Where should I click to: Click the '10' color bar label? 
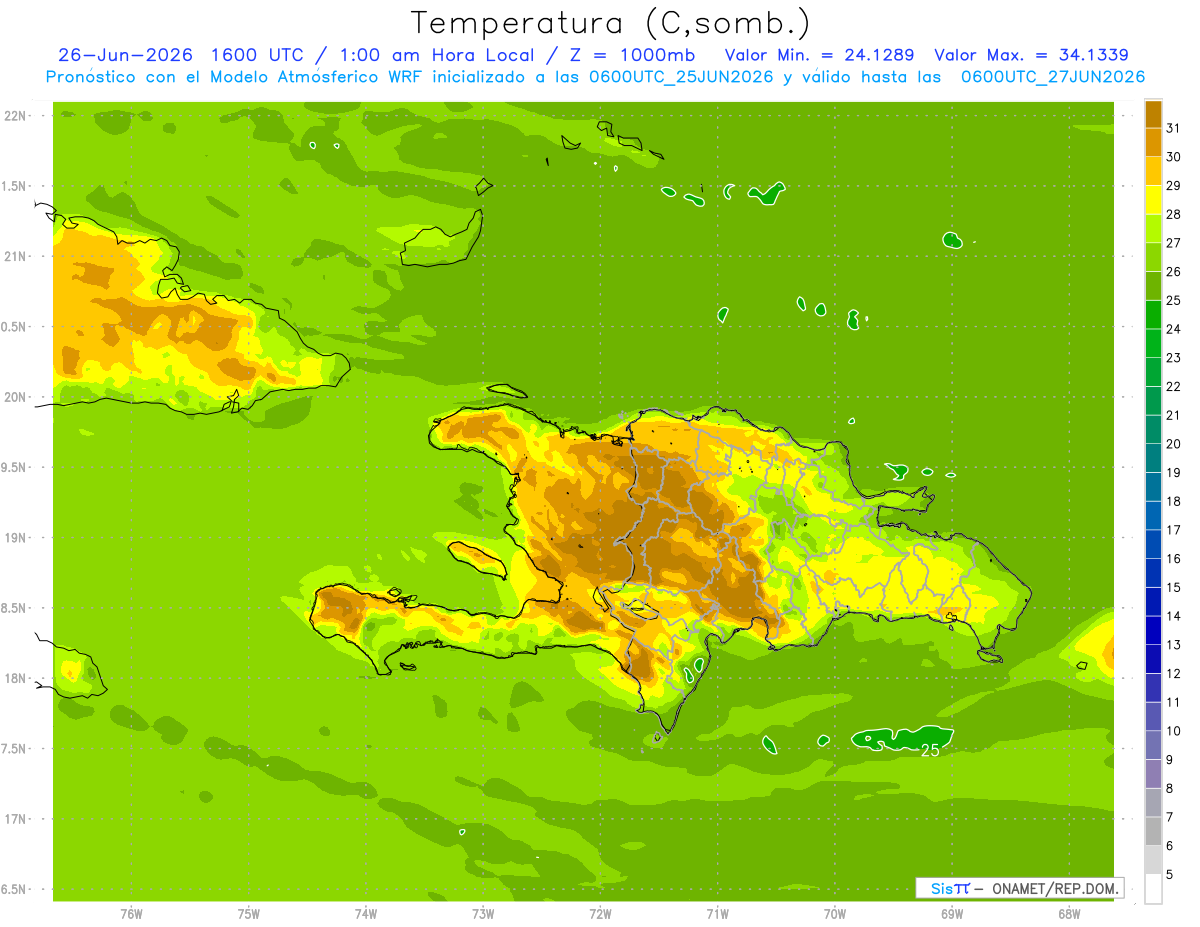click(x=1172, y=731)
